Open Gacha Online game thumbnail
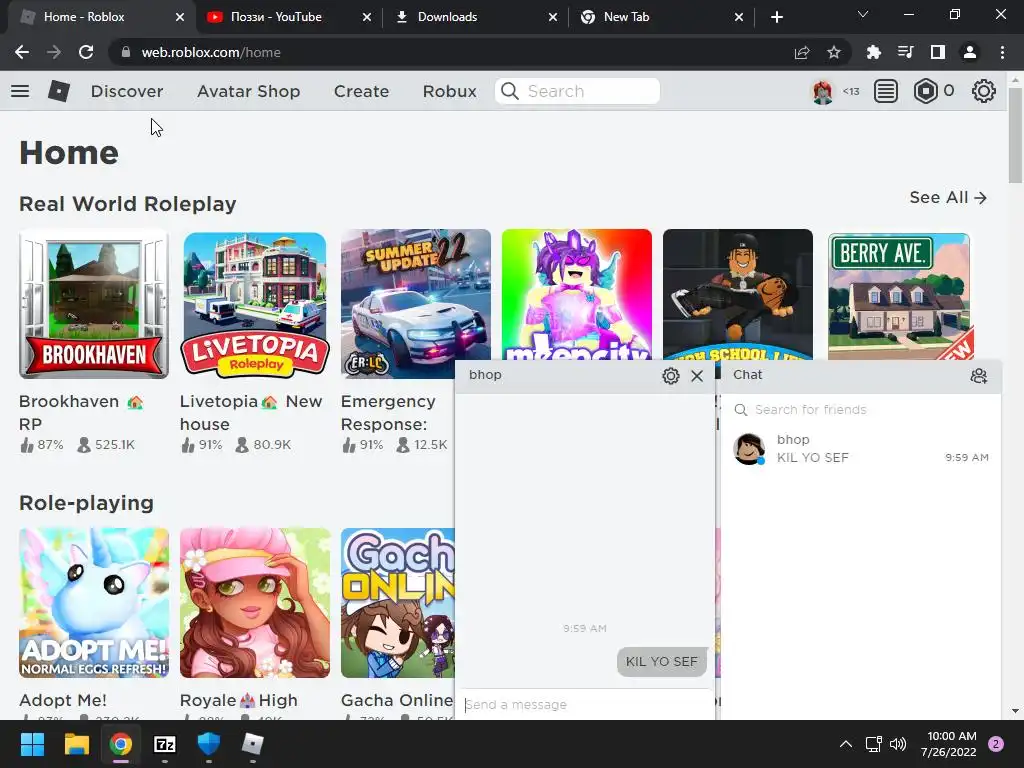1024x768 pixels. pos(398,603)
